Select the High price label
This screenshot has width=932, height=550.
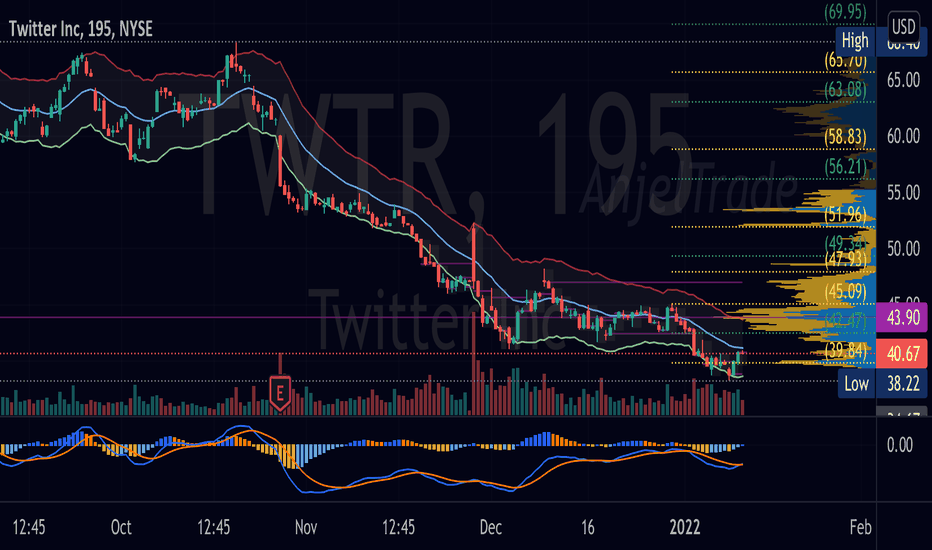pyautogui.click(x=855, y=41)
